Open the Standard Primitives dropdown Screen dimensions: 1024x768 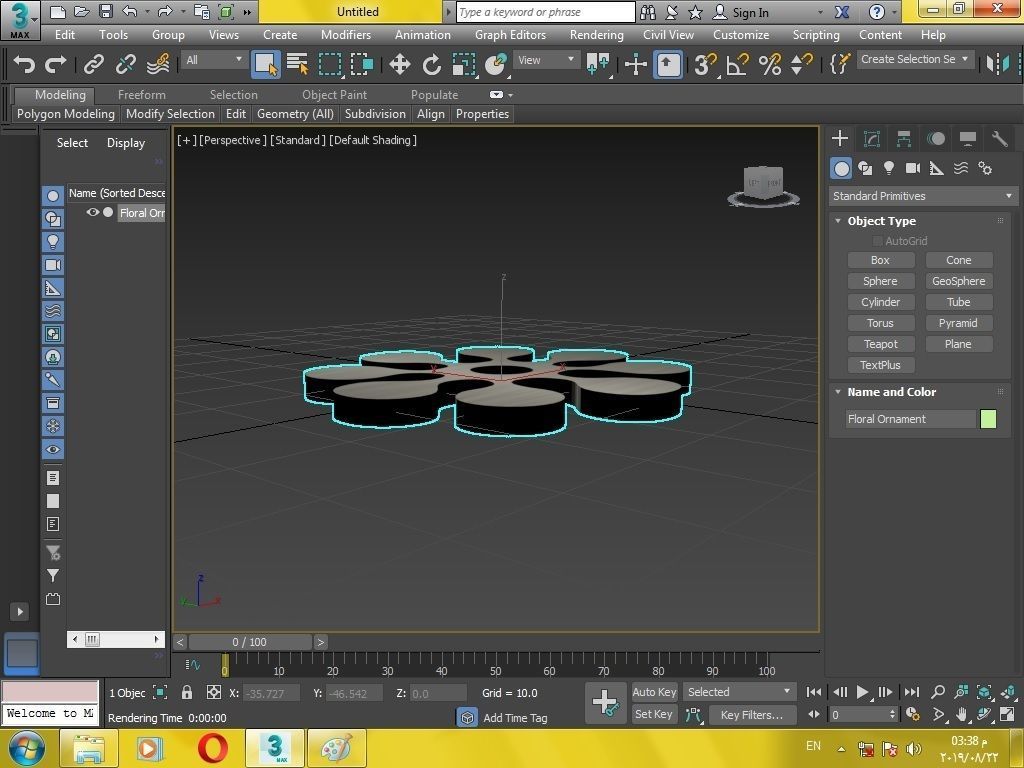click(x=923, y=196)
